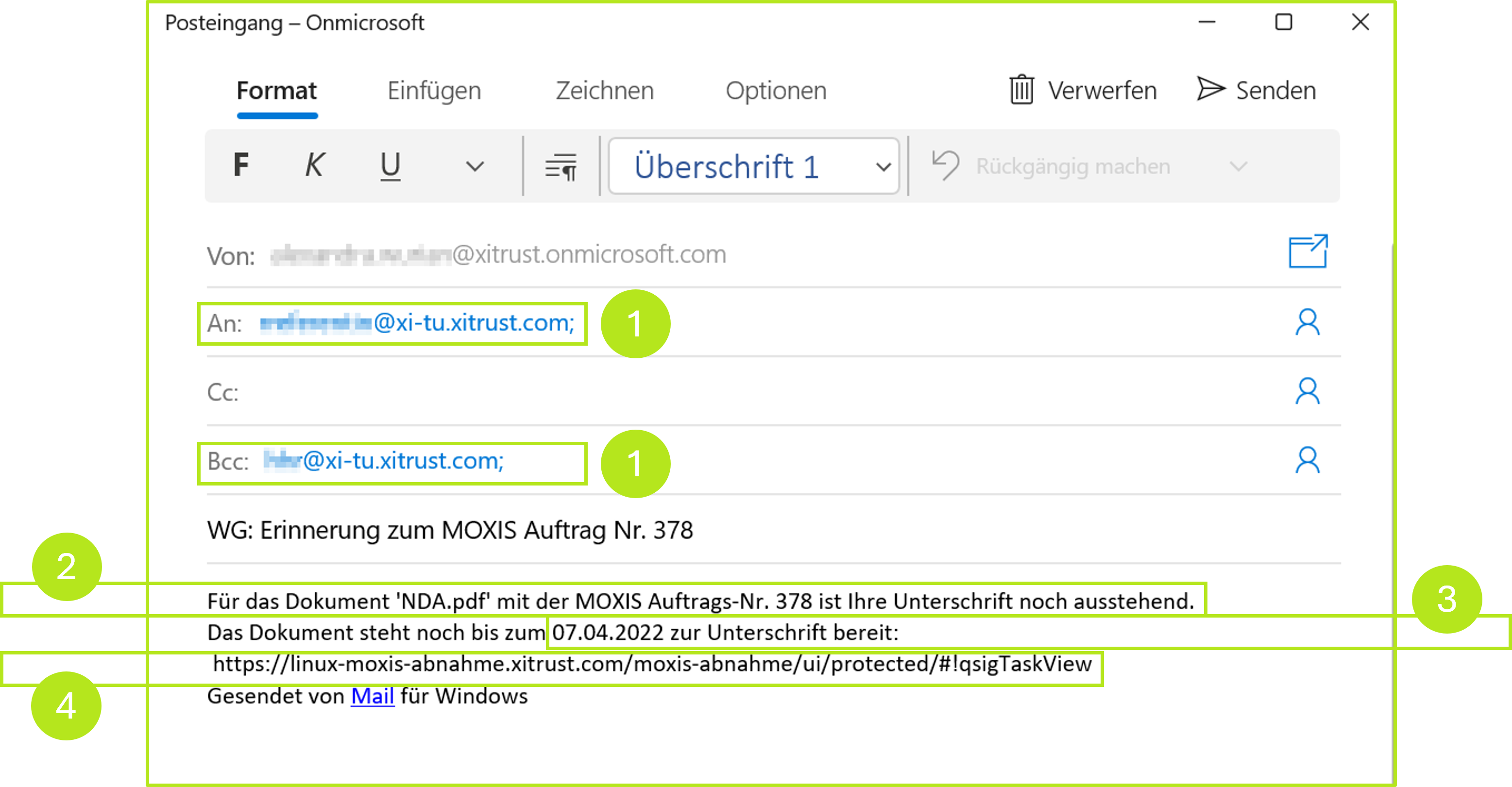This screenshot has height=787, width=1512.
Task: Switch to the Zeichnen tab
Action: coord(604,90)
